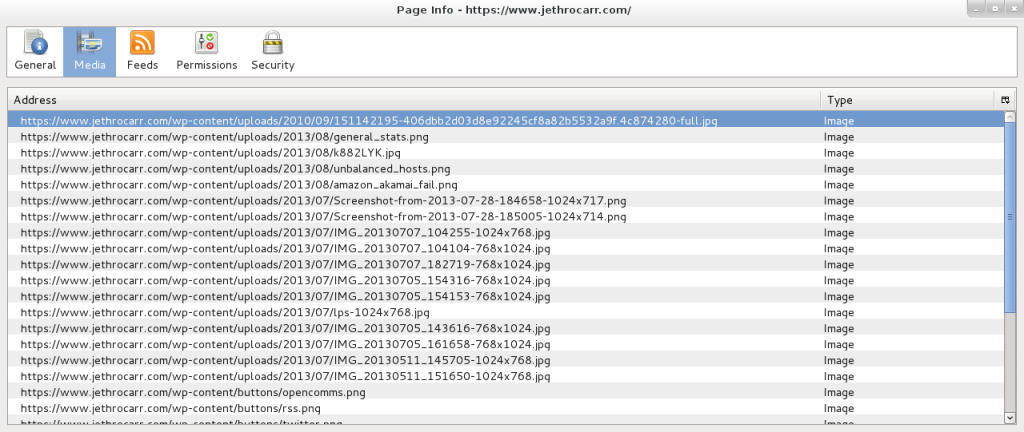Click the scrollbar down arrow
The height and width of the screenshot is (432, 1024).
tap(1010, 416)
